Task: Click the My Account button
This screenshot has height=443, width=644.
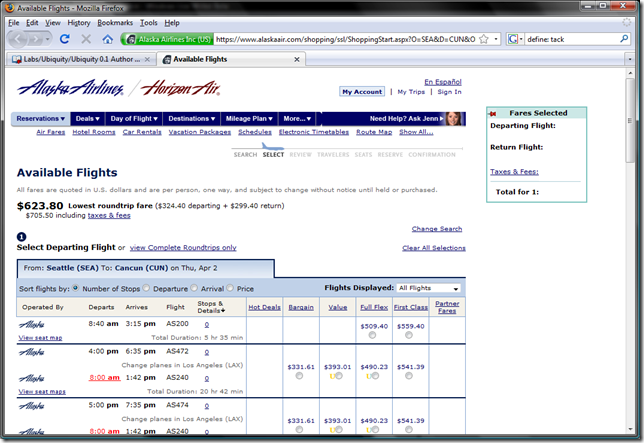Action: [x=362, y=92]
